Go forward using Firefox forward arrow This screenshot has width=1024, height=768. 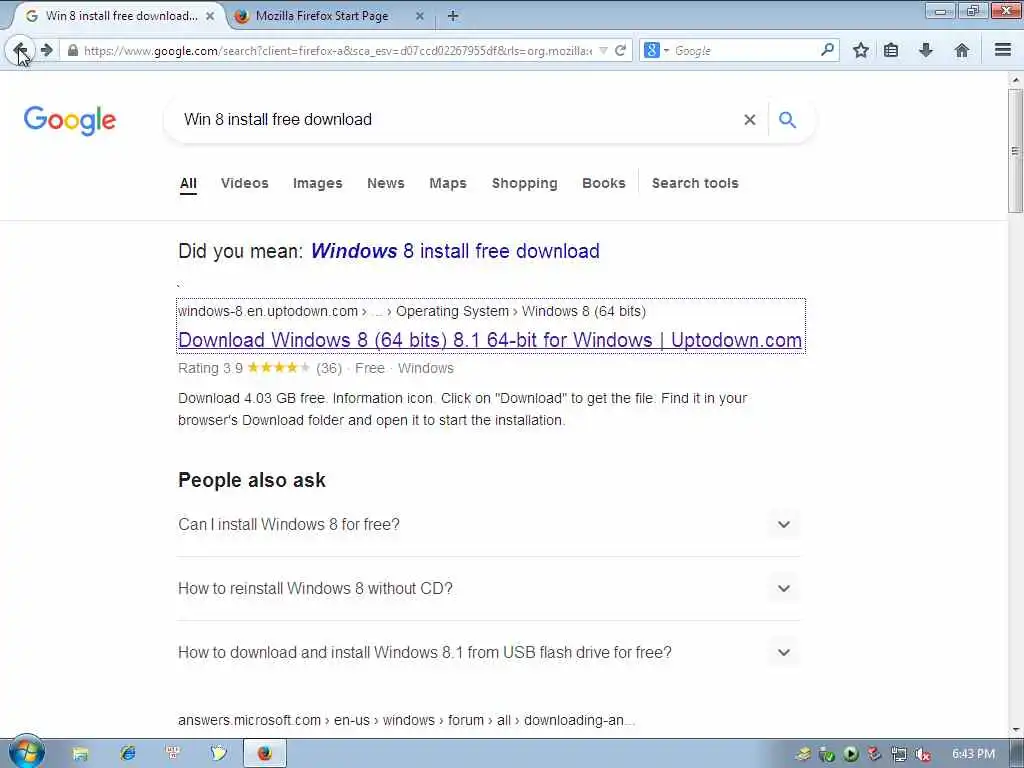click(x=46, y=50)
